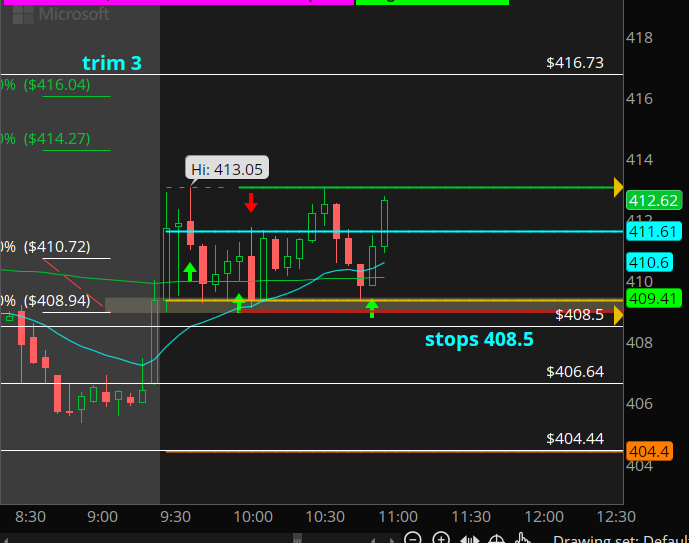Click the 10:00 label on time axis

tap(253, 517)
